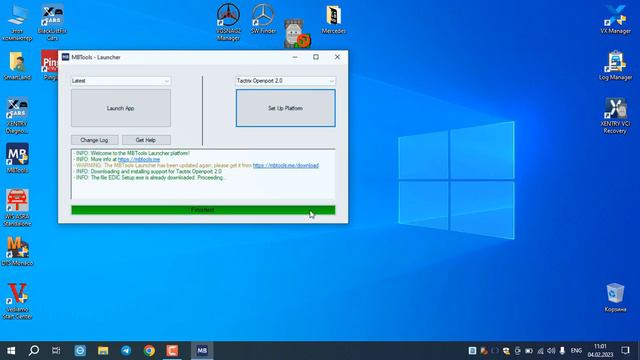This screenshot has width=640, height=360.
Task: Open Task View from the taskbar
Action: coord(56,350)
